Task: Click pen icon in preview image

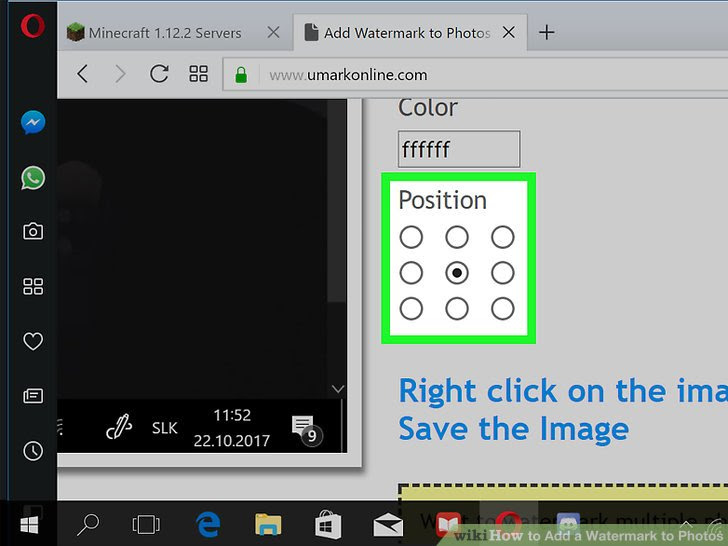Action: 119,427
